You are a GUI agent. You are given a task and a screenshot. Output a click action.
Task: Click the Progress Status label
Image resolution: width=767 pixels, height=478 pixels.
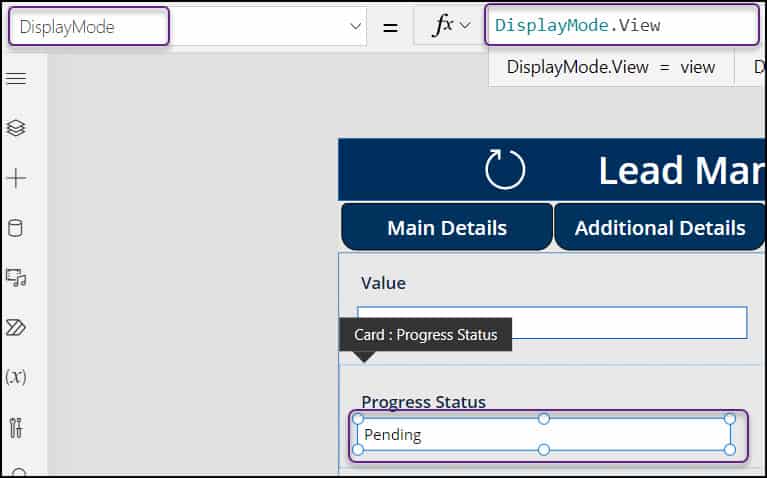pyautogui.click(x=424, y=402)
